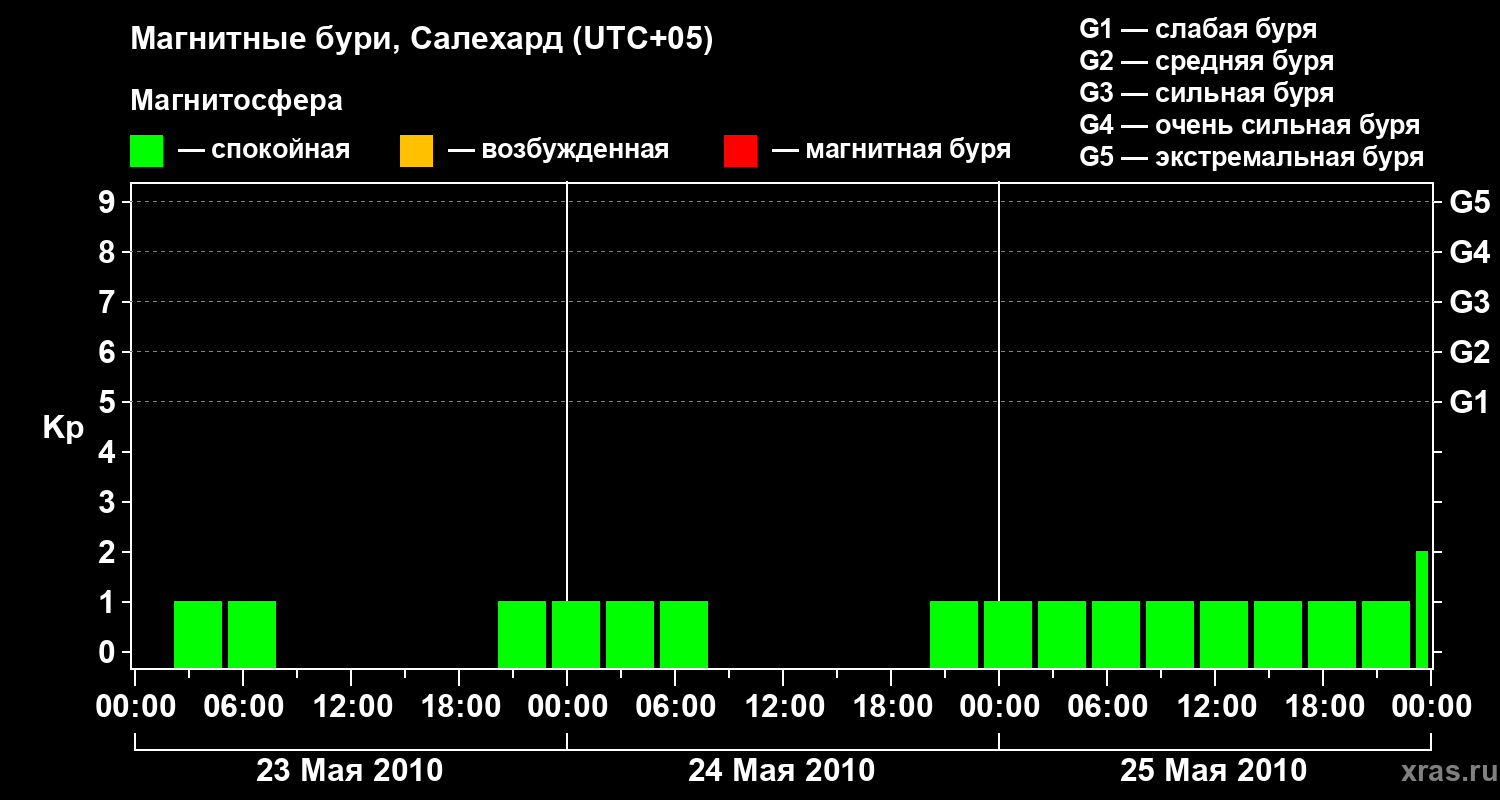This screenshot has width=1500, height=800.
Task: Click the green bar crossing midnight into 25 Мая
Action: pyautogui.click(x=1008, y=634)
